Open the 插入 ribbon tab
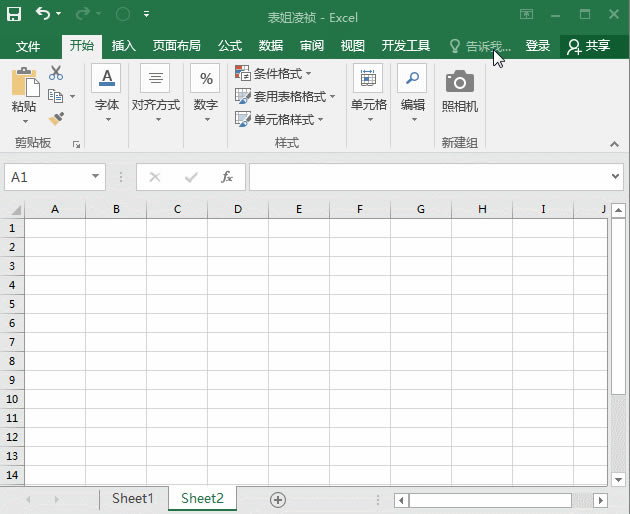The width and height of the screenshot is (630, 514). point(124,46)
